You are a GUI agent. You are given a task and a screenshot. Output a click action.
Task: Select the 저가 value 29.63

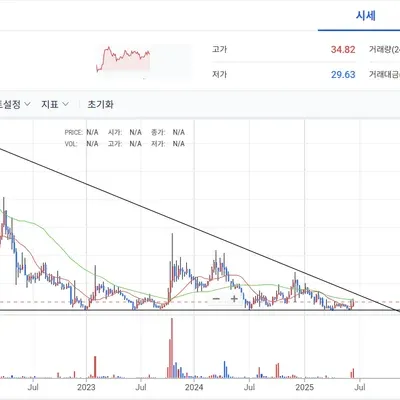[343, 74]
